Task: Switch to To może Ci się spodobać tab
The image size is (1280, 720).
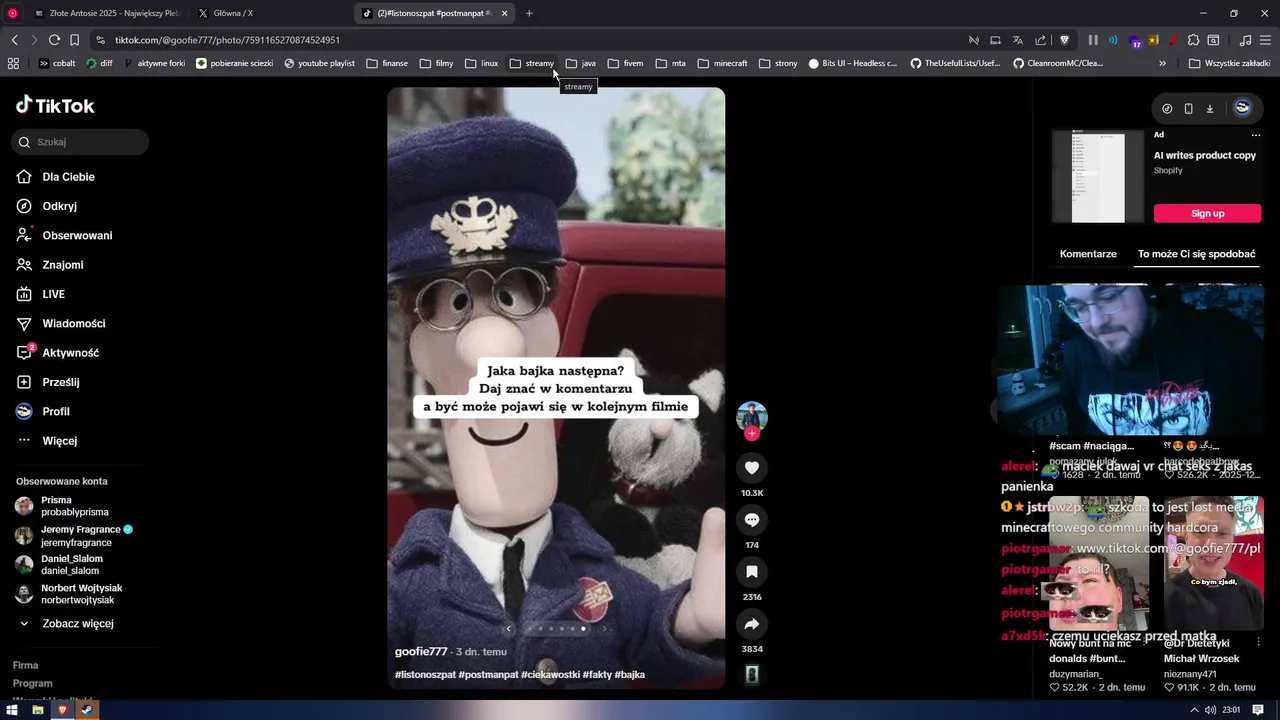Action: point(1196,254)
